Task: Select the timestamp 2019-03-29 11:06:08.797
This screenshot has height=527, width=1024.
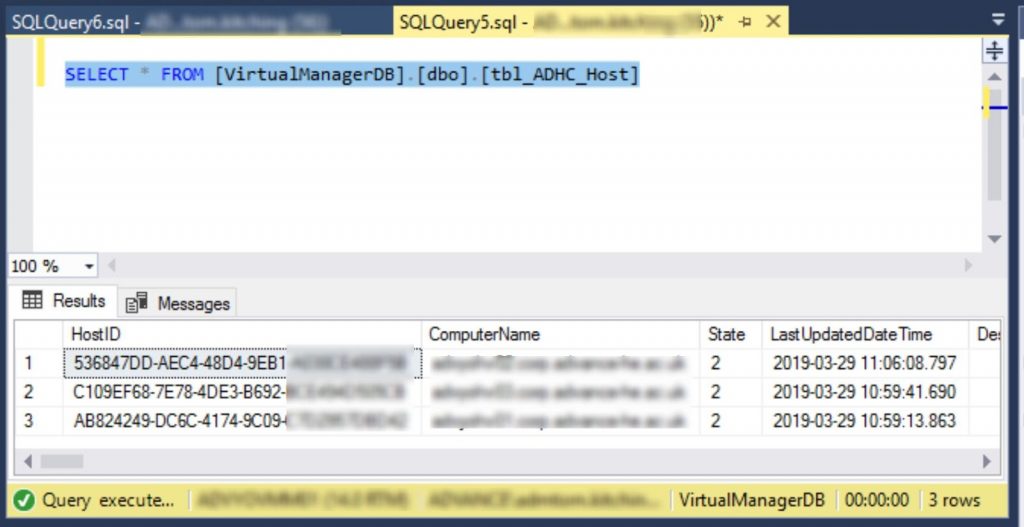Action: (865, 363)
